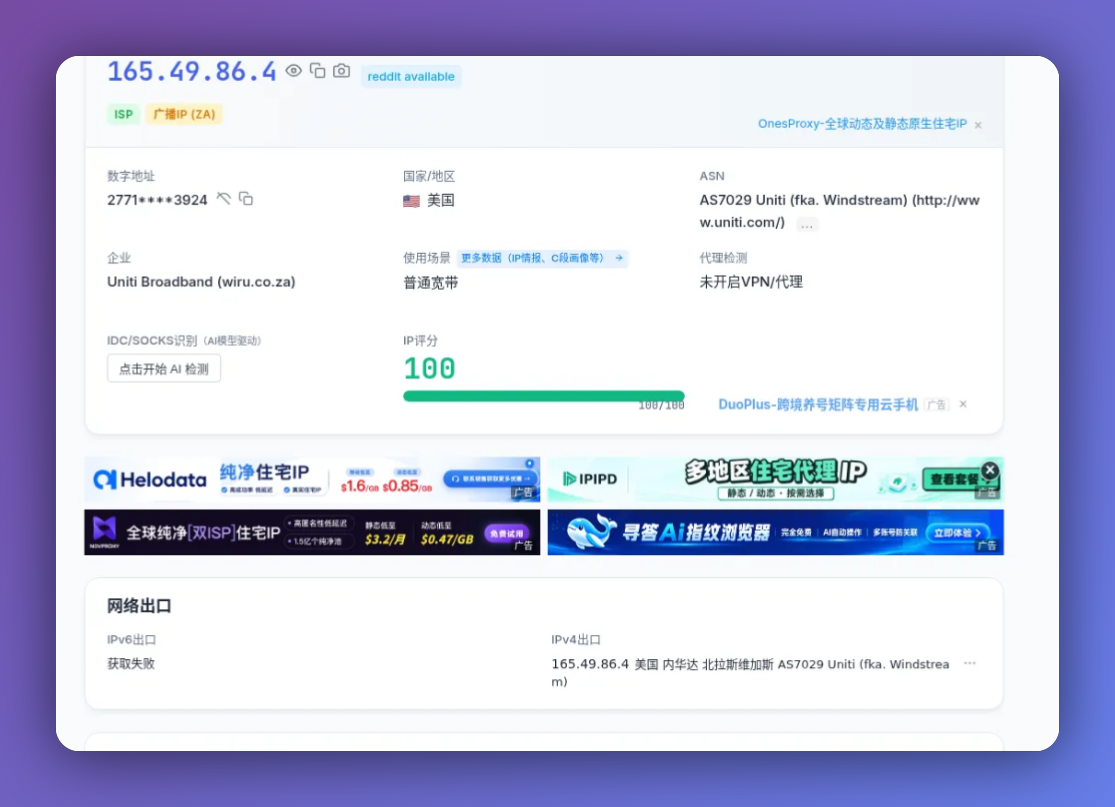Image resolution: width=1115 pixels, height=807 pixels.
Task: Click the 未开启VPN/代理 proxy detection value
Action: coord(751,282)
